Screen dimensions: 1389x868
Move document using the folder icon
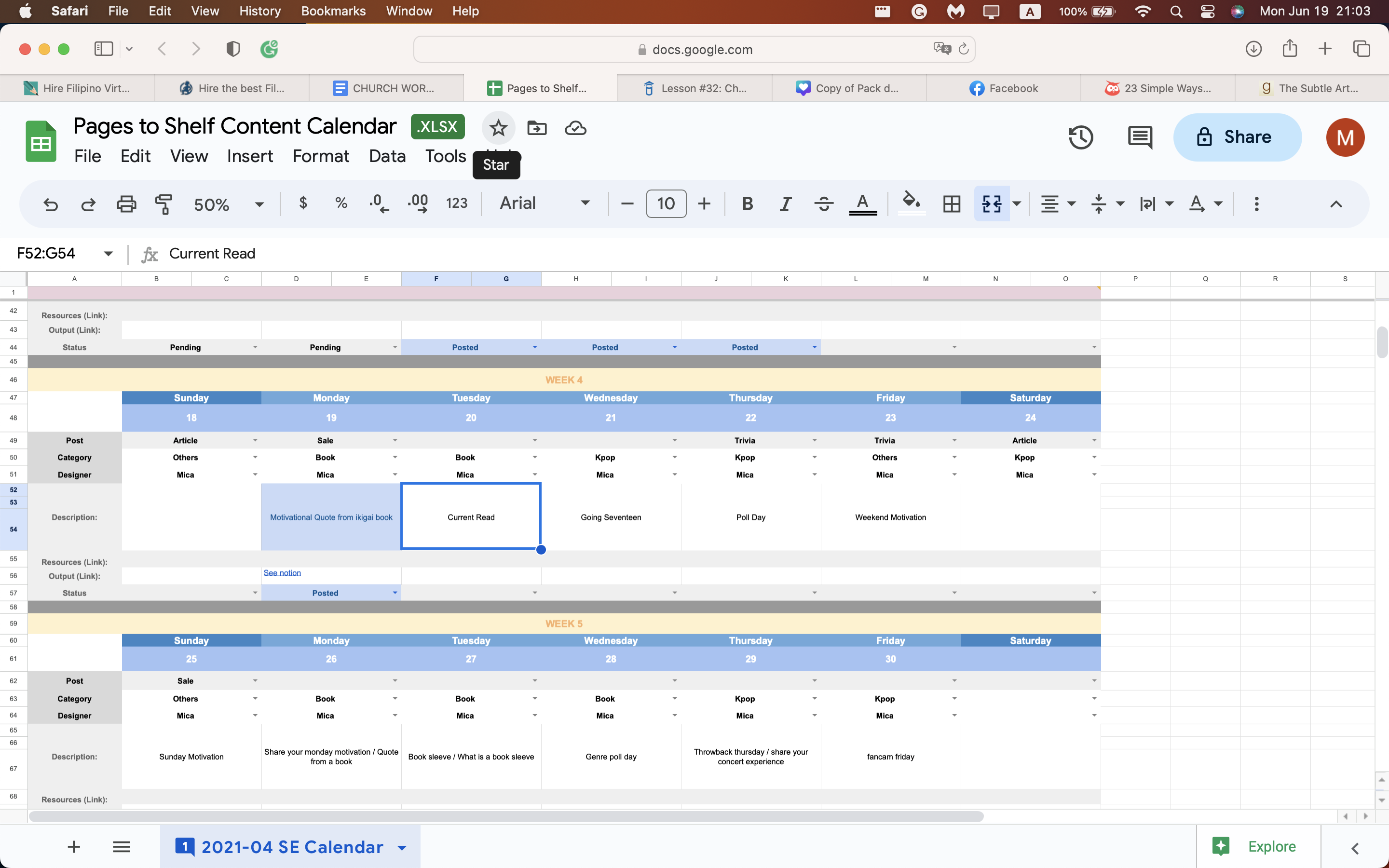[537, 127]
